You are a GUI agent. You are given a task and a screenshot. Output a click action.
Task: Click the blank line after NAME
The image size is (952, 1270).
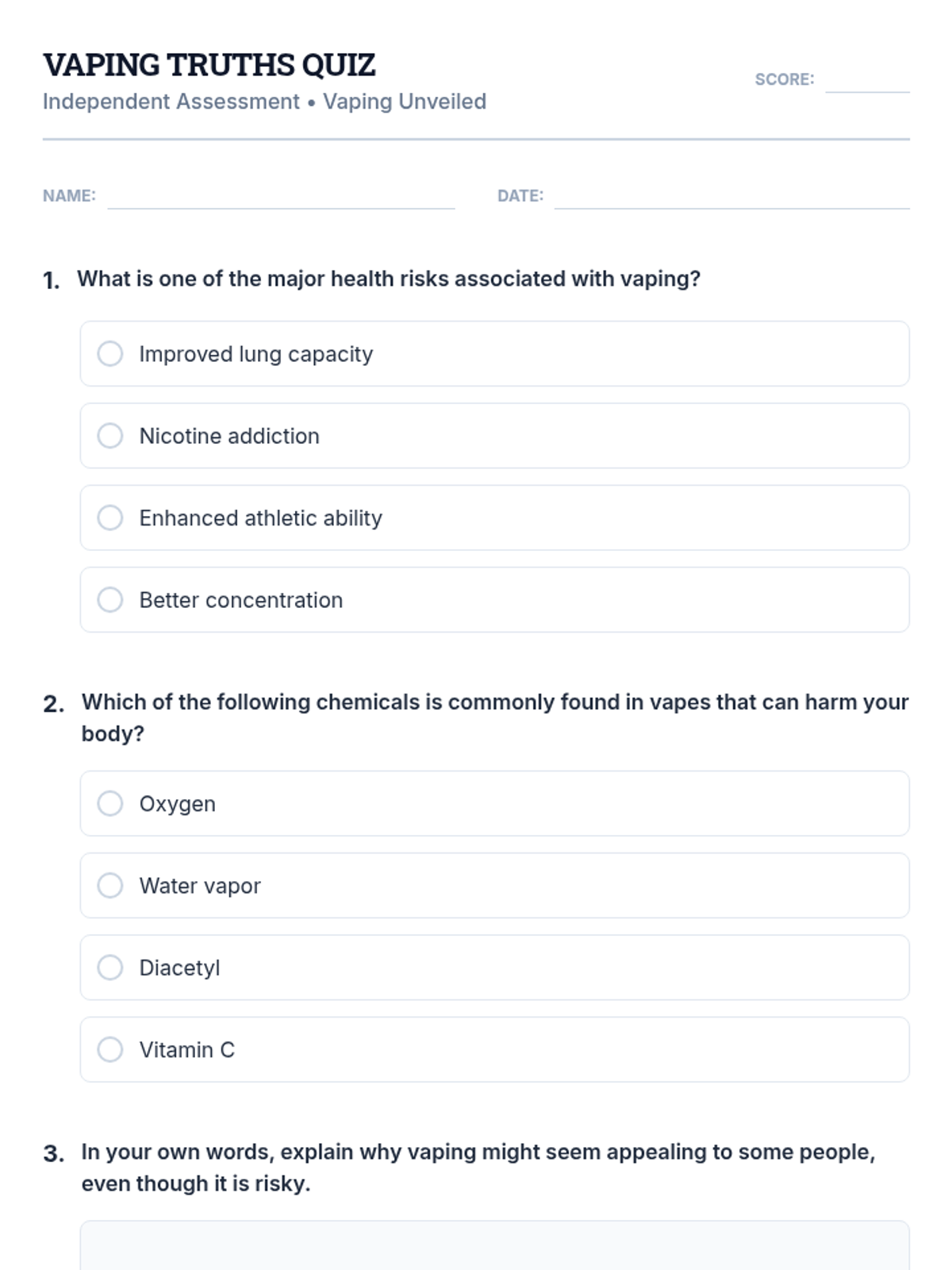click(x=281, y=198)
